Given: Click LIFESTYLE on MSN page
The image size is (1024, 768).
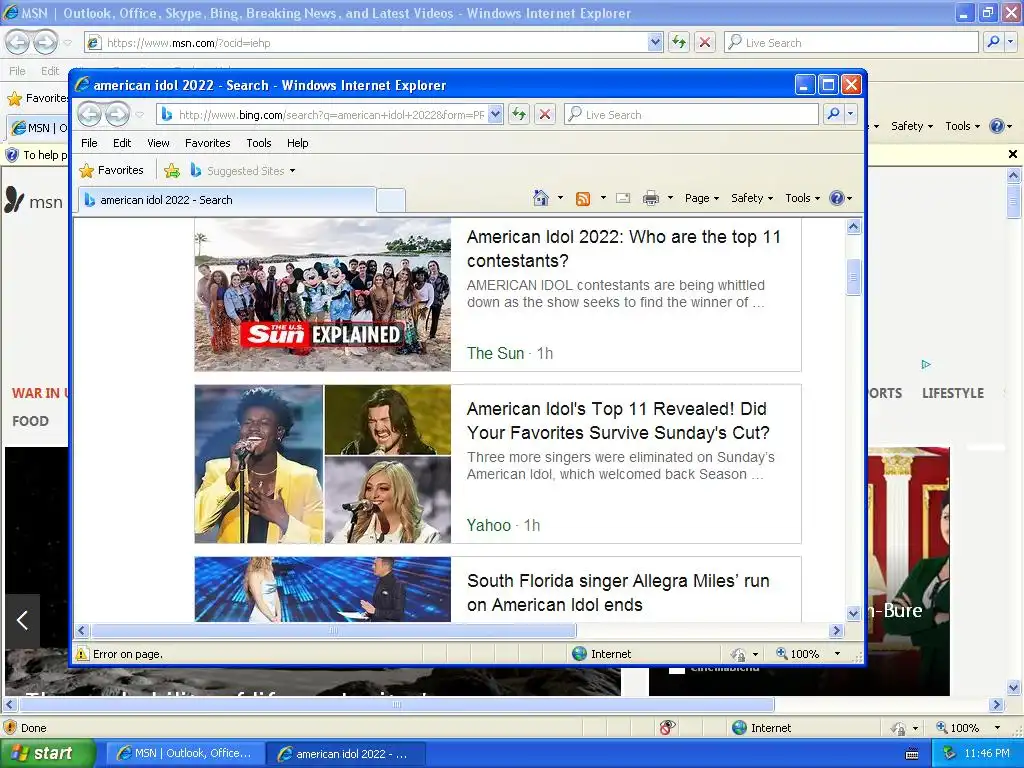Looking at the screenshot, I should pos(952,393).
